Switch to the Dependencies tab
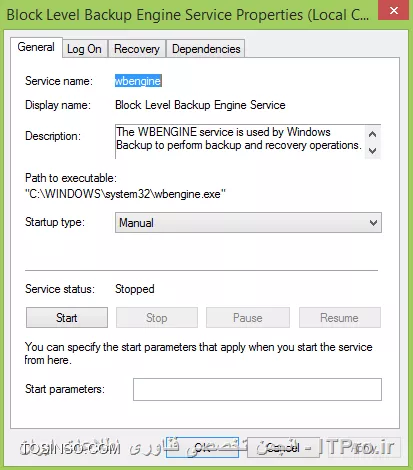This screenshot has height=470, width=413. 206,49
